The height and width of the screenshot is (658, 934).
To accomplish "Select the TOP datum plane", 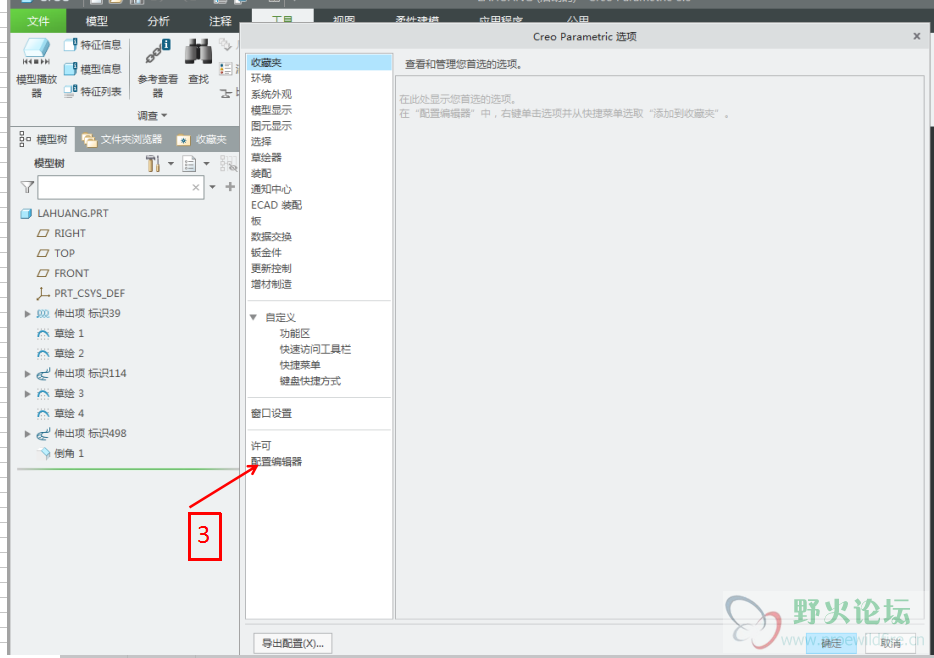I will point(57,253).
